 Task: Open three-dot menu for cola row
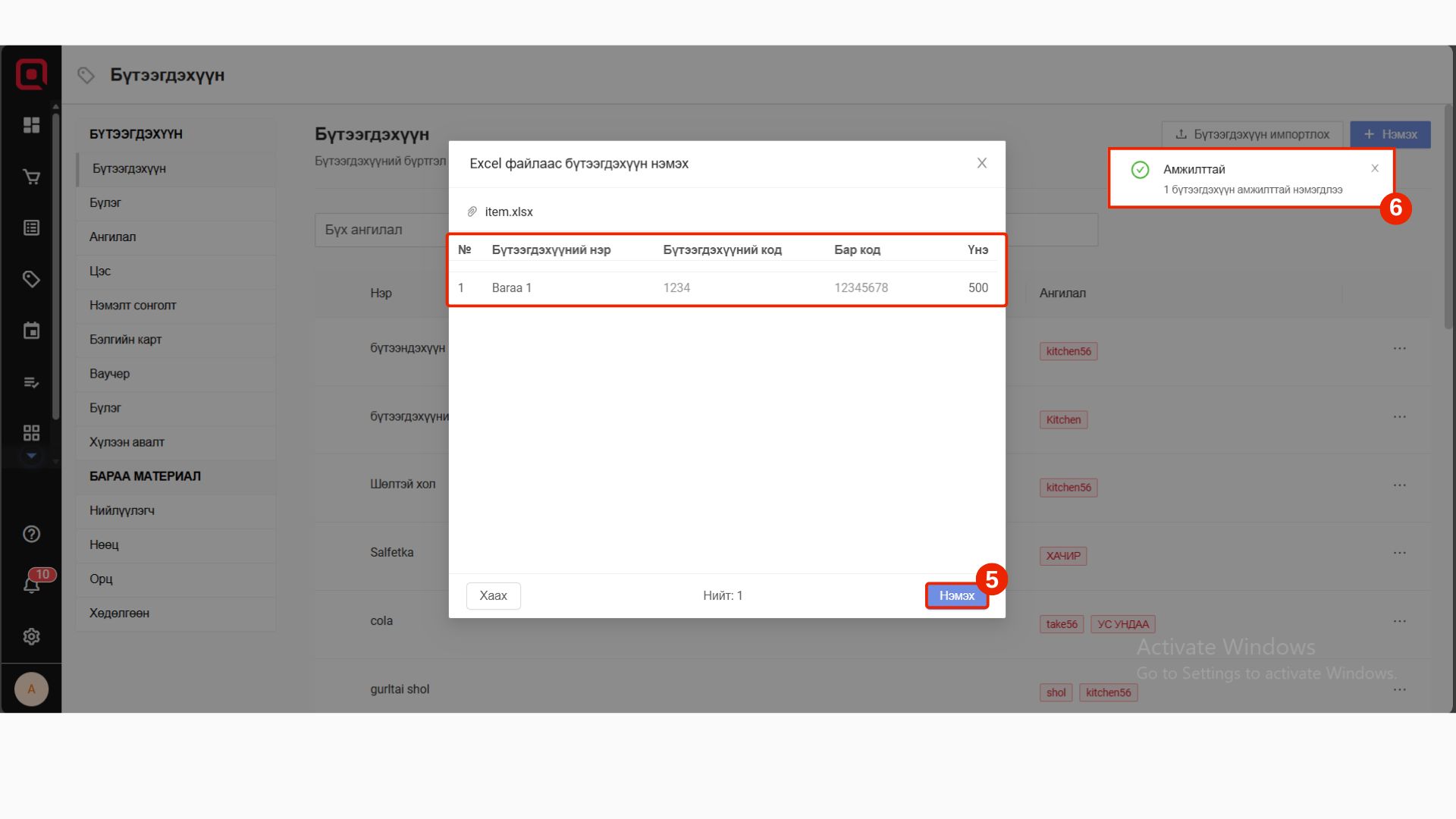click(1399, 621)
